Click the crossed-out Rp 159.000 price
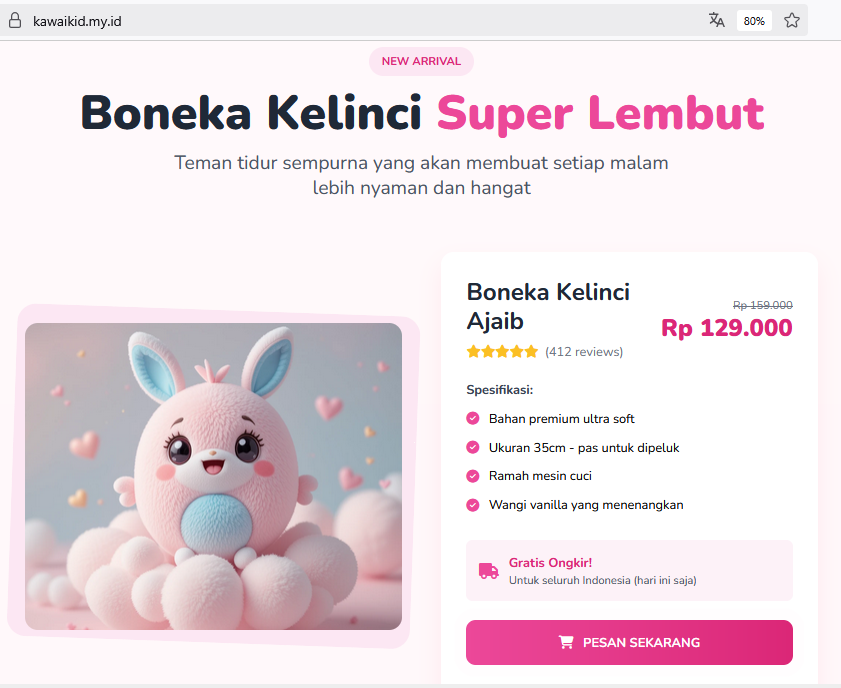 762,305
